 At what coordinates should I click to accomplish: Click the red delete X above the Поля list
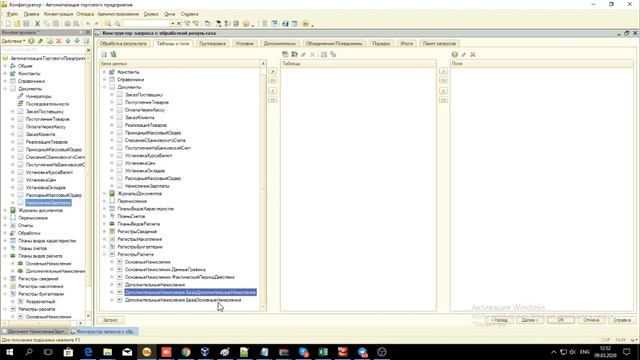(x=473, y=54)
